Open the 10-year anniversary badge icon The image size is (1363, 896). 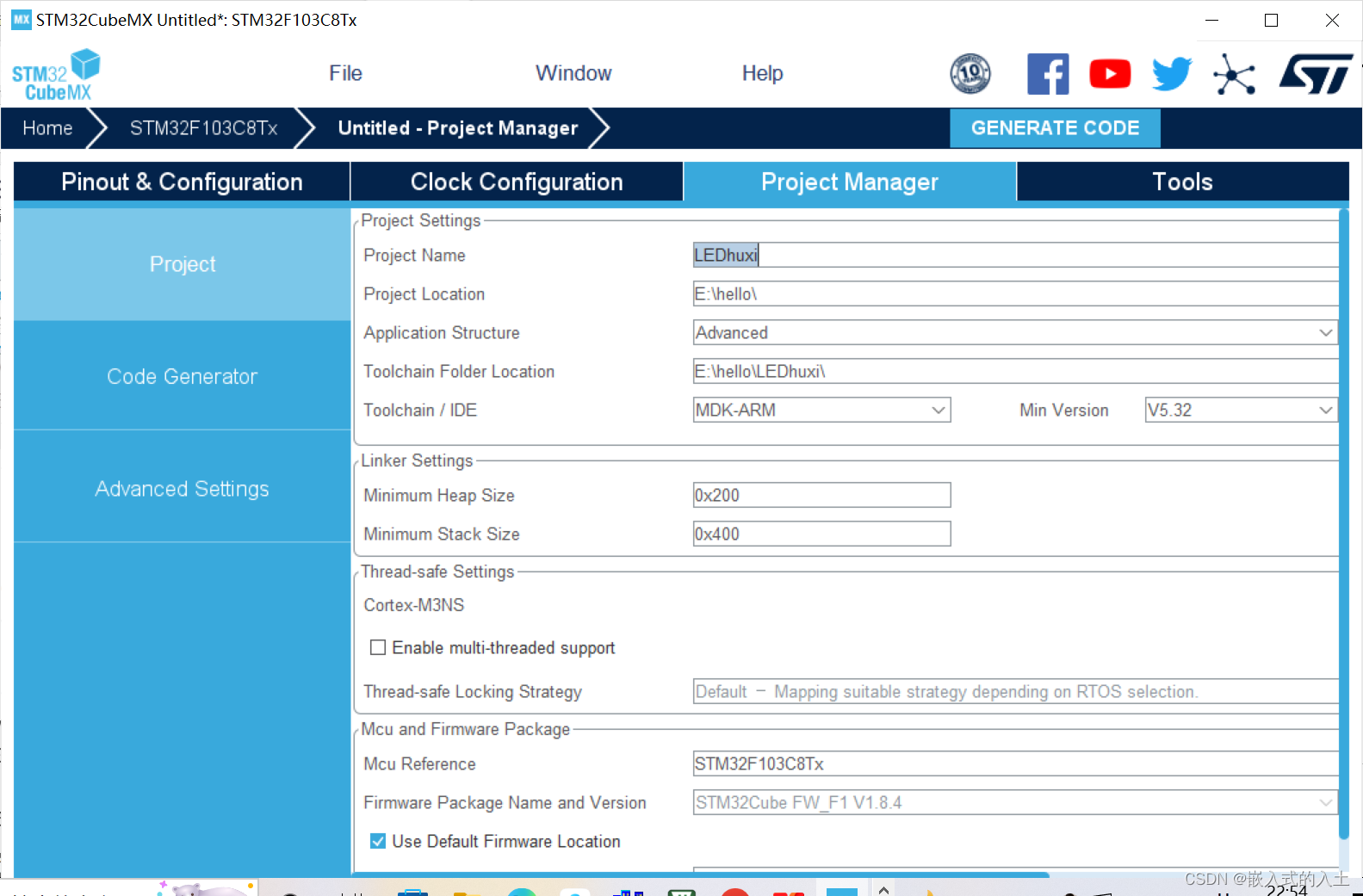click(970, 73)
